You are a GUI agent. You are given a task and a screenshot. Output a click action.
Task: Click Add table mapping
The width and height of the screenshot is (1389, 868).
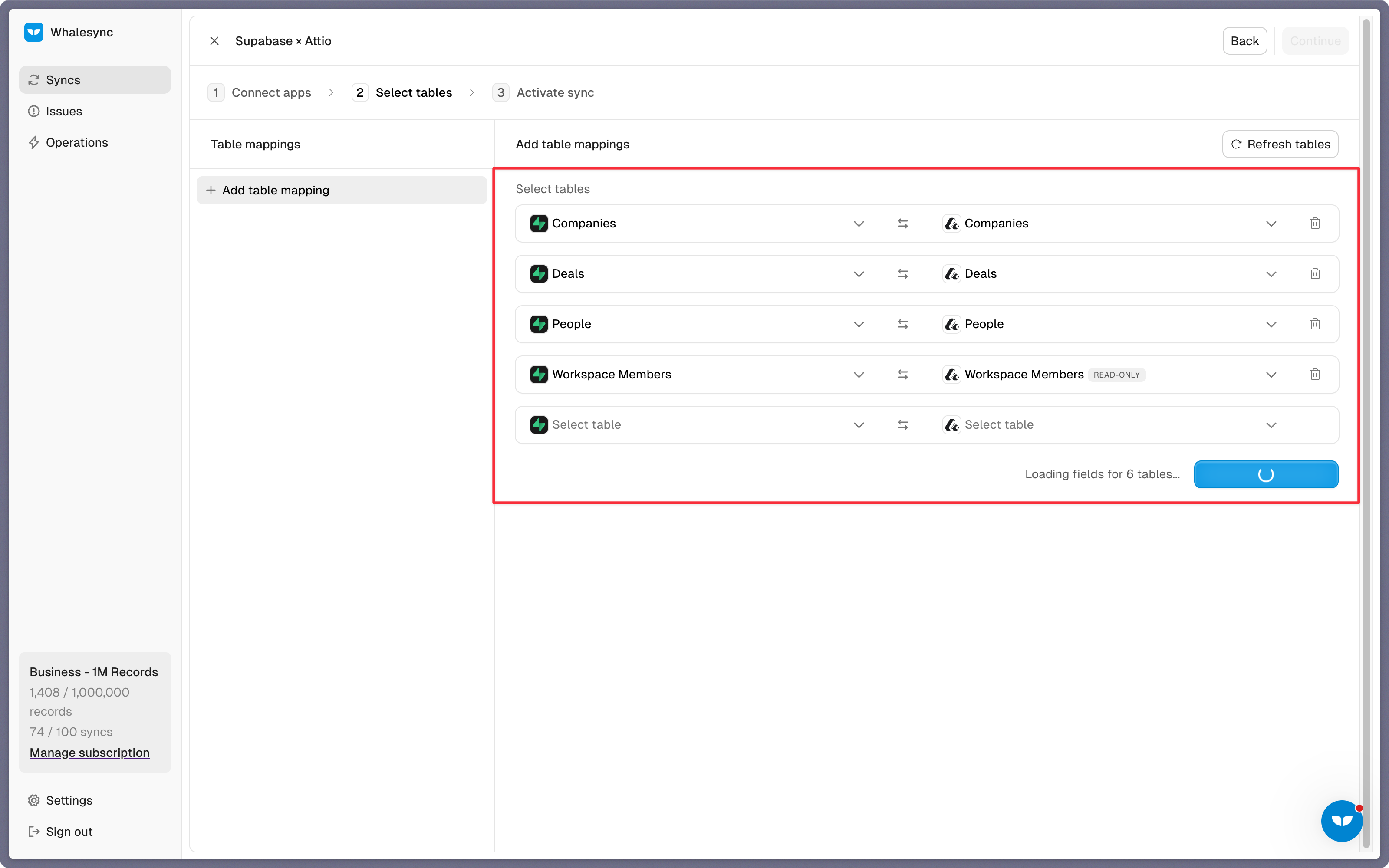342,190
